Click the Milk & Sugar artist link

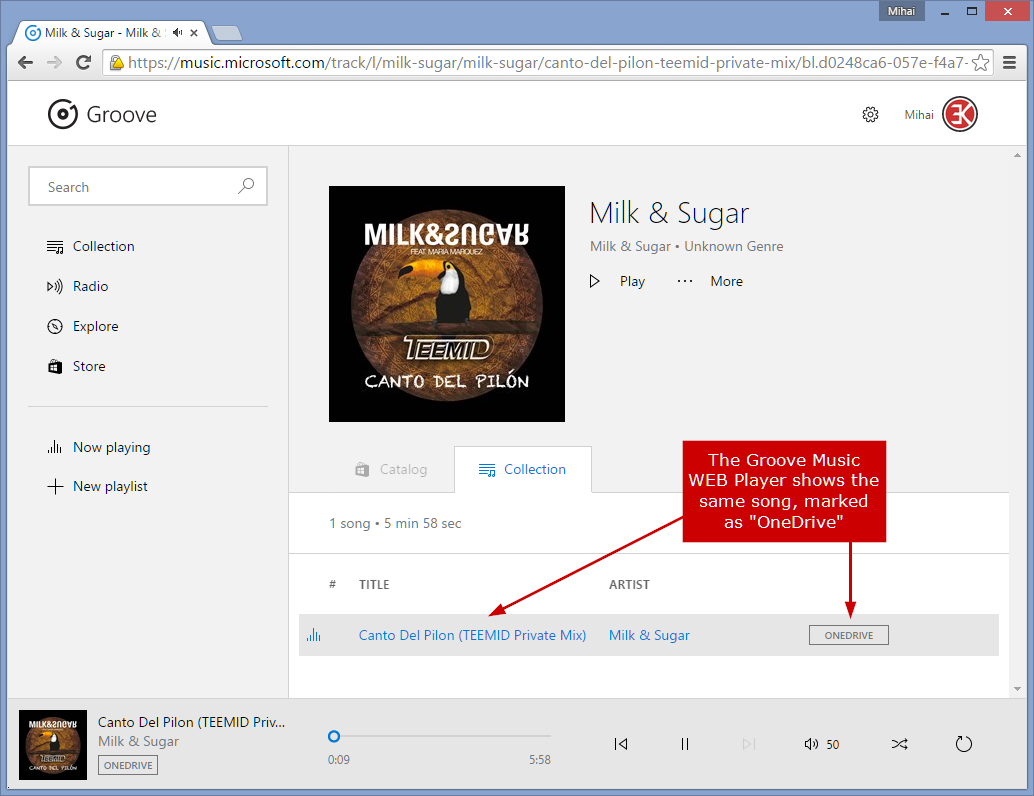649,635
